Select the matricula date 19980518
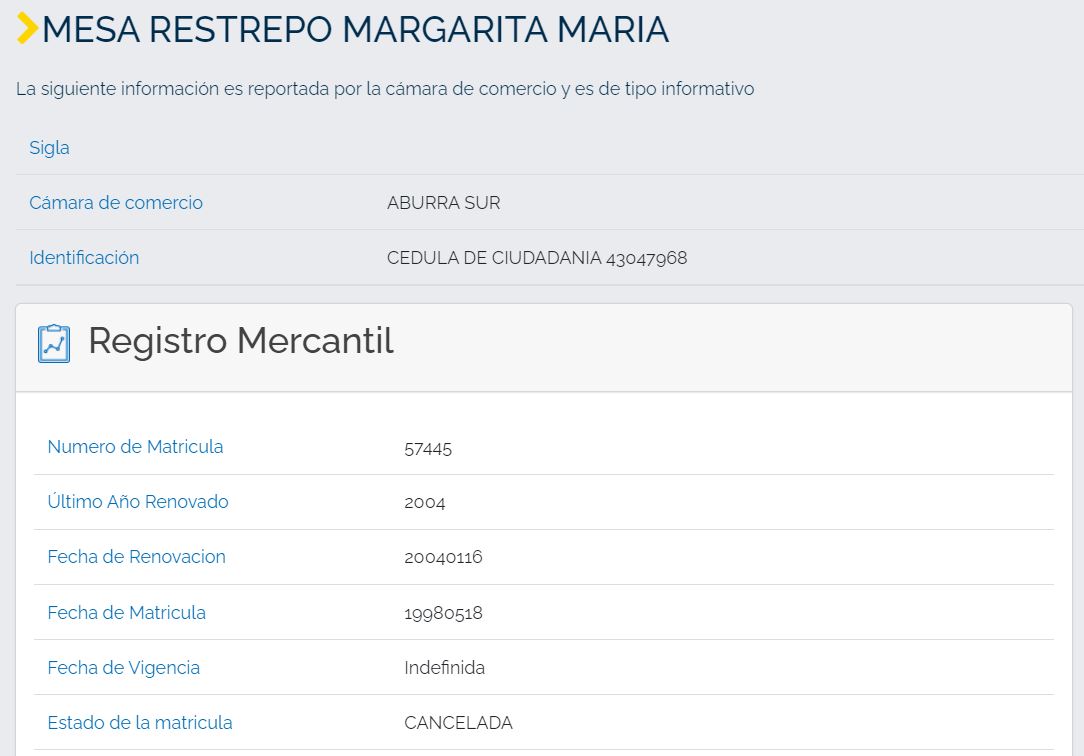This screenshot has width=1084, height=756. 443,613
